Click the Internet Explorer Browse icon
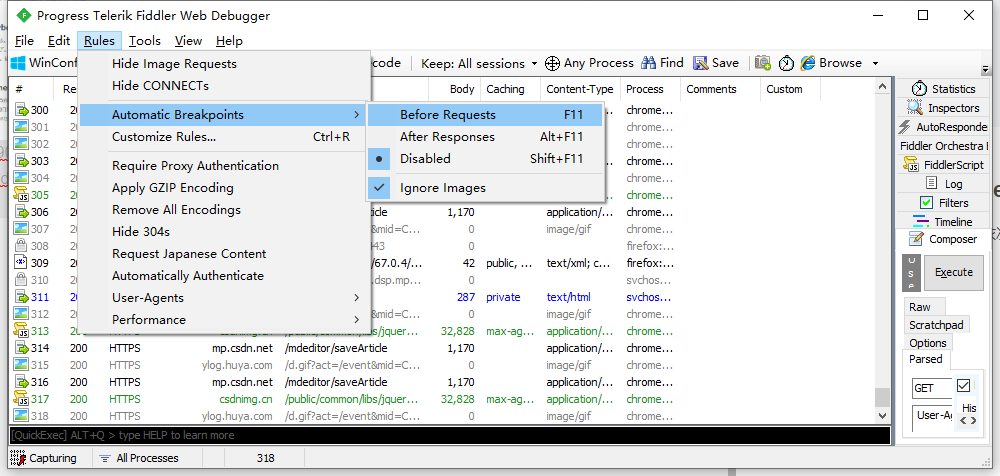 point(808,63)
